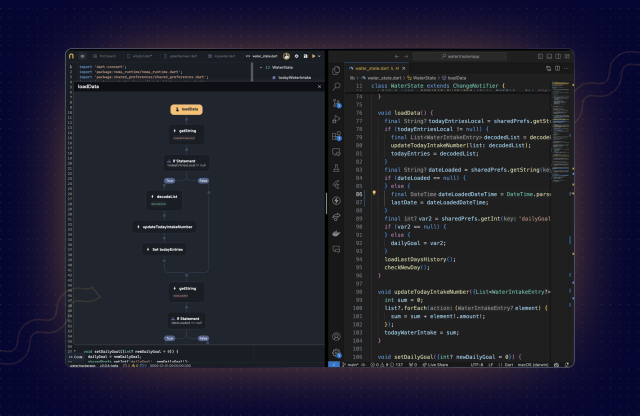Collapse the WaterState tree node
Screen dimensions: 640x416
263,67
